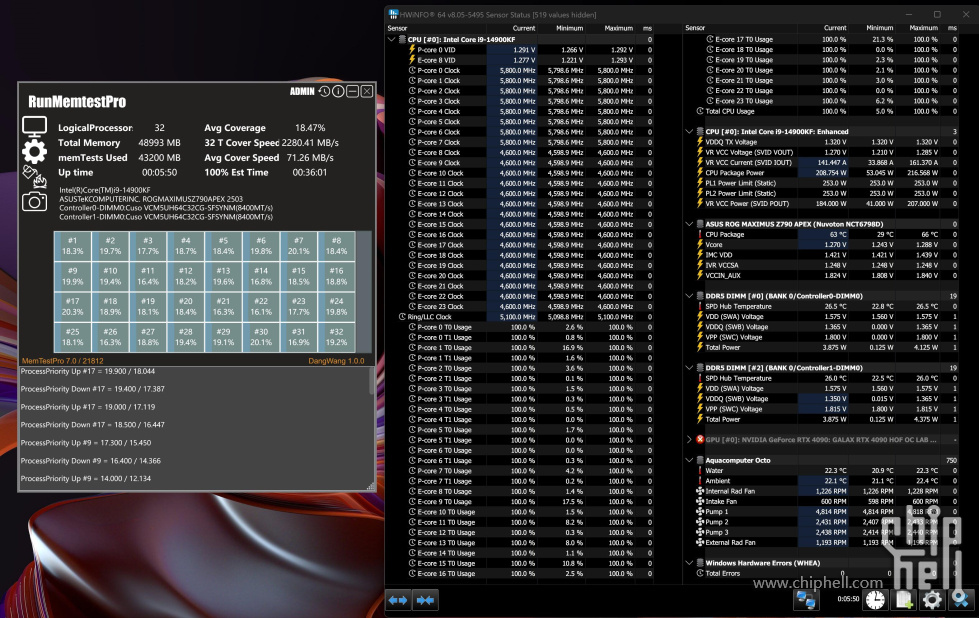Click 'DangWang 1.0.0' label
The width and height of the screenshot is (979, 618).
(336, 361)
